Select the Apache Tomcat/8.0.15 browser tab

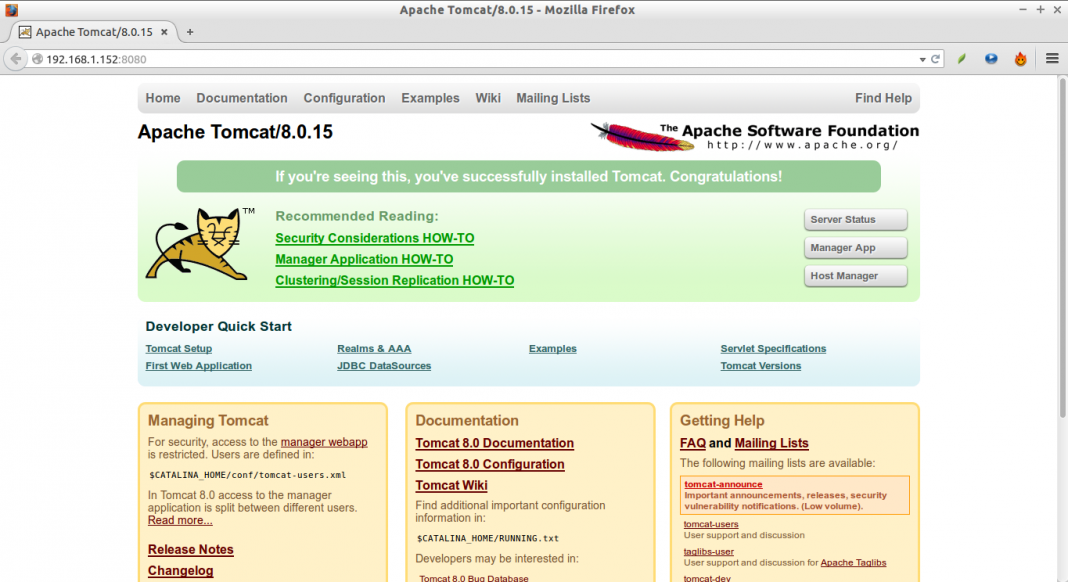(94, 32)
